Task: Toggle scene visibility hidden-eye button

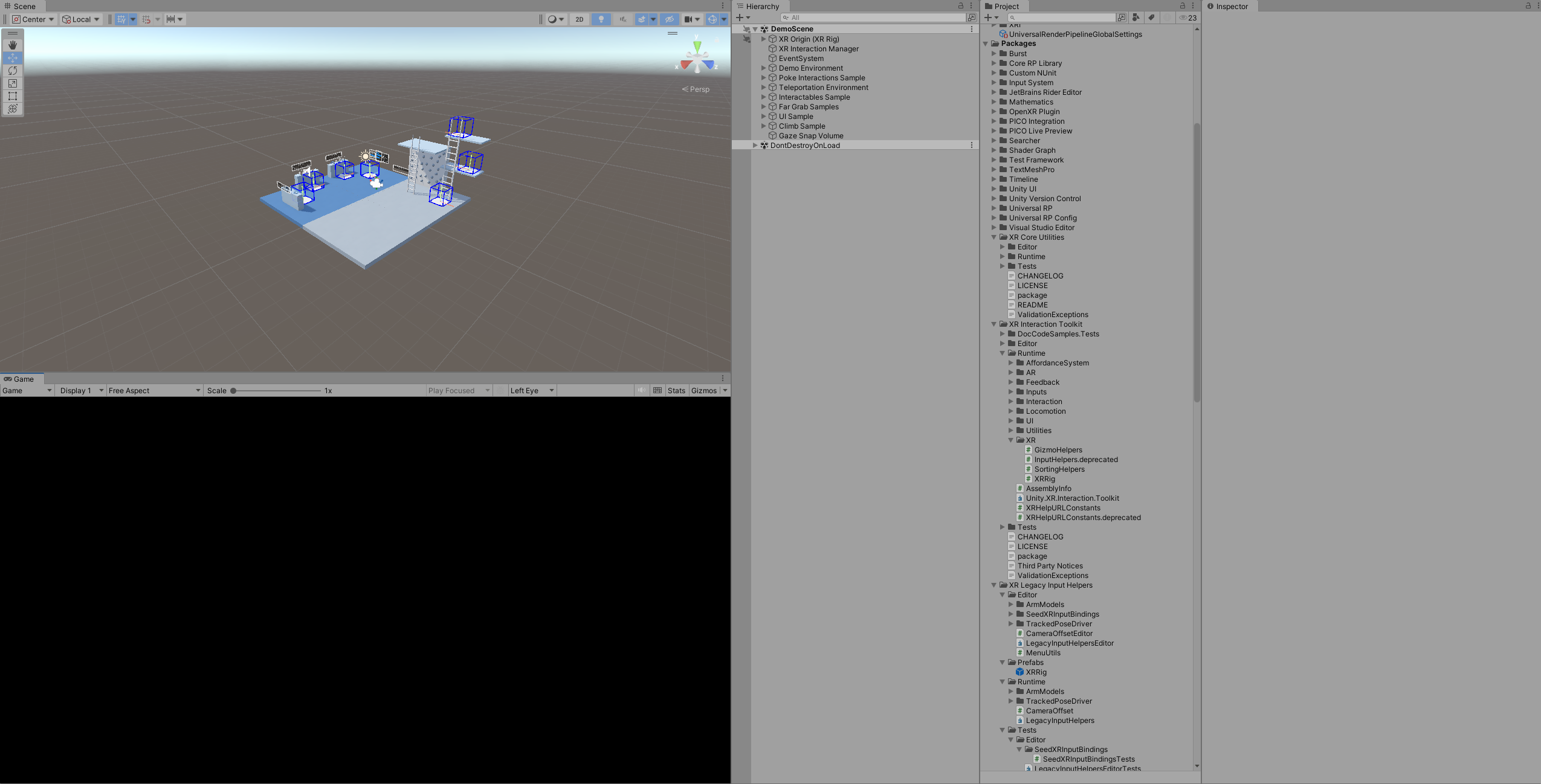Action: pyautogui.click(x=669, y=19)
